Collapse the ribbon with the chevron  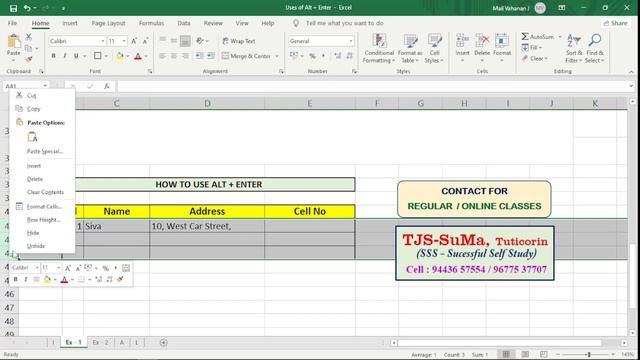click(631, 71)
